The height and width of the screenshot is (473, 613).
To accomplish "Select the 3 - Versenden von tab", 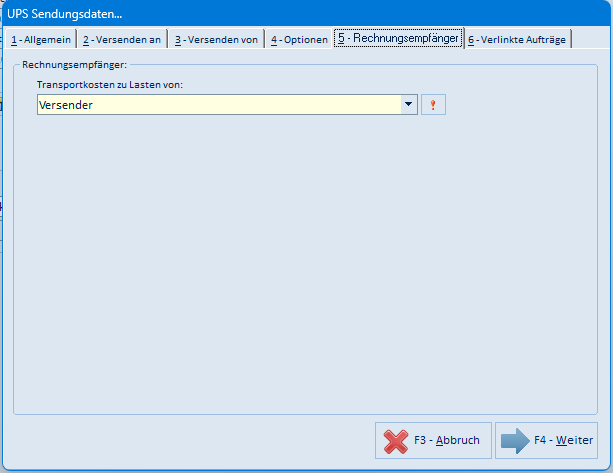I will coord(216,39).
